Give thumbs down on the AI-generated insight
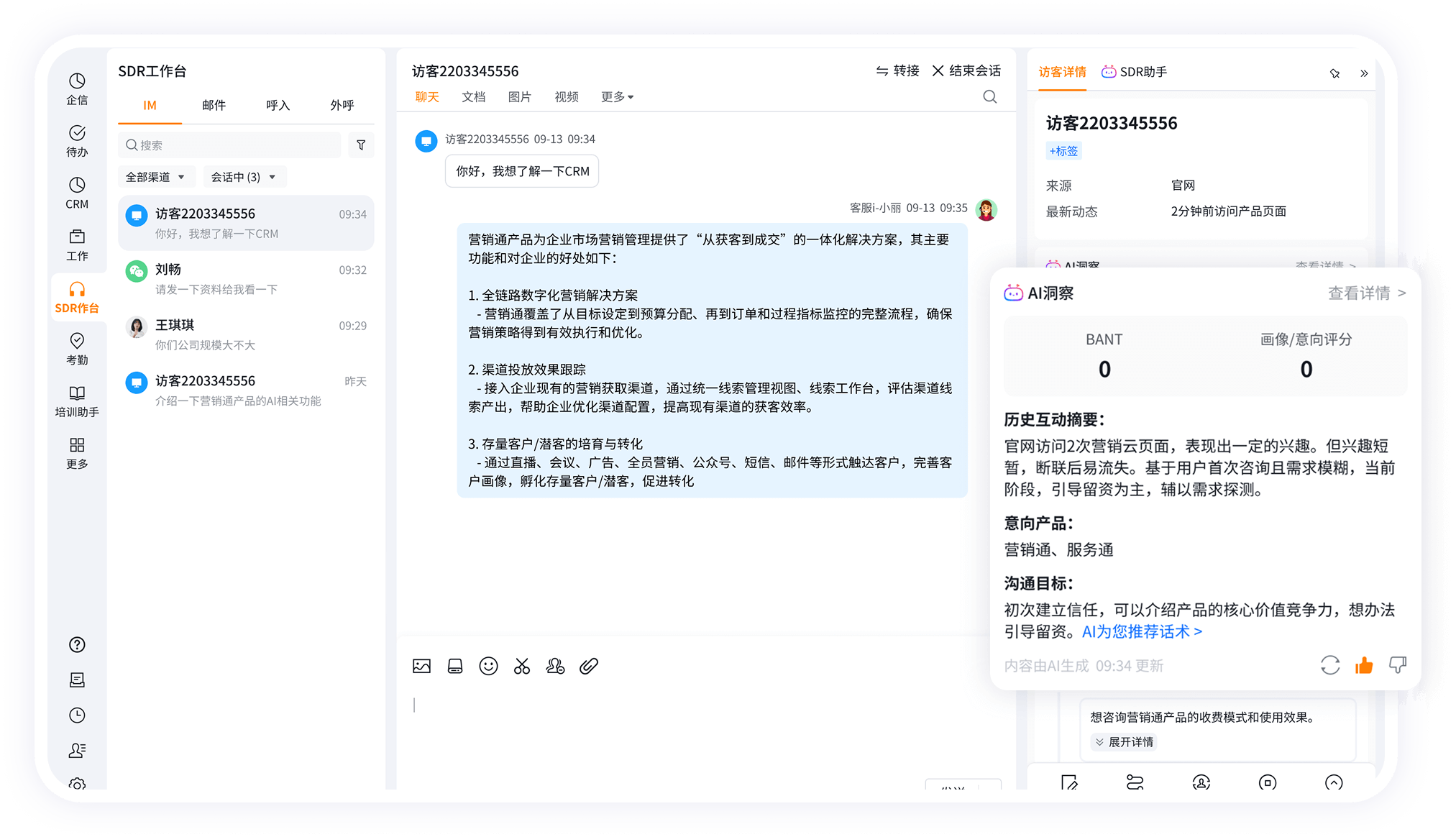1456x837 pixels. [1398, 665]
